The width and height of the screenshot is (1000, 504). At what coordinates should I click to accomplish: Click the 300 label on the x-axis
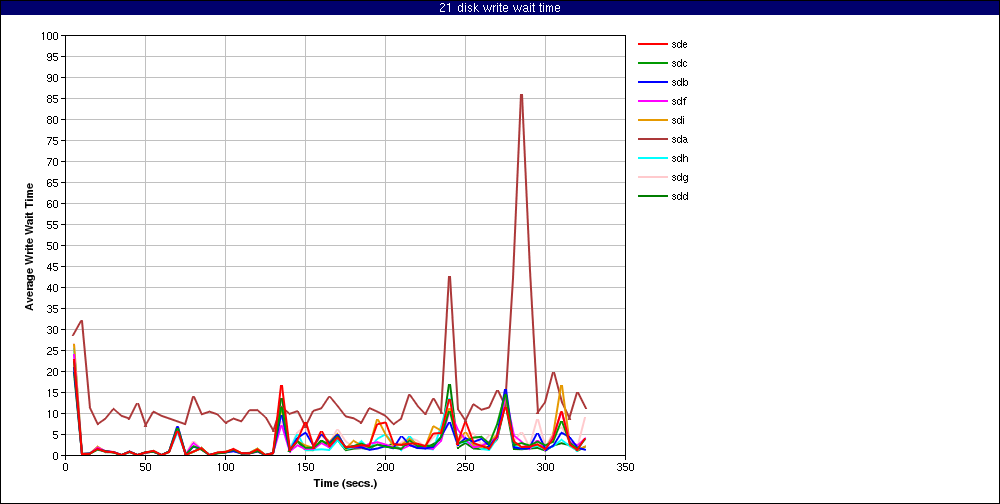(x=545, y=467)
